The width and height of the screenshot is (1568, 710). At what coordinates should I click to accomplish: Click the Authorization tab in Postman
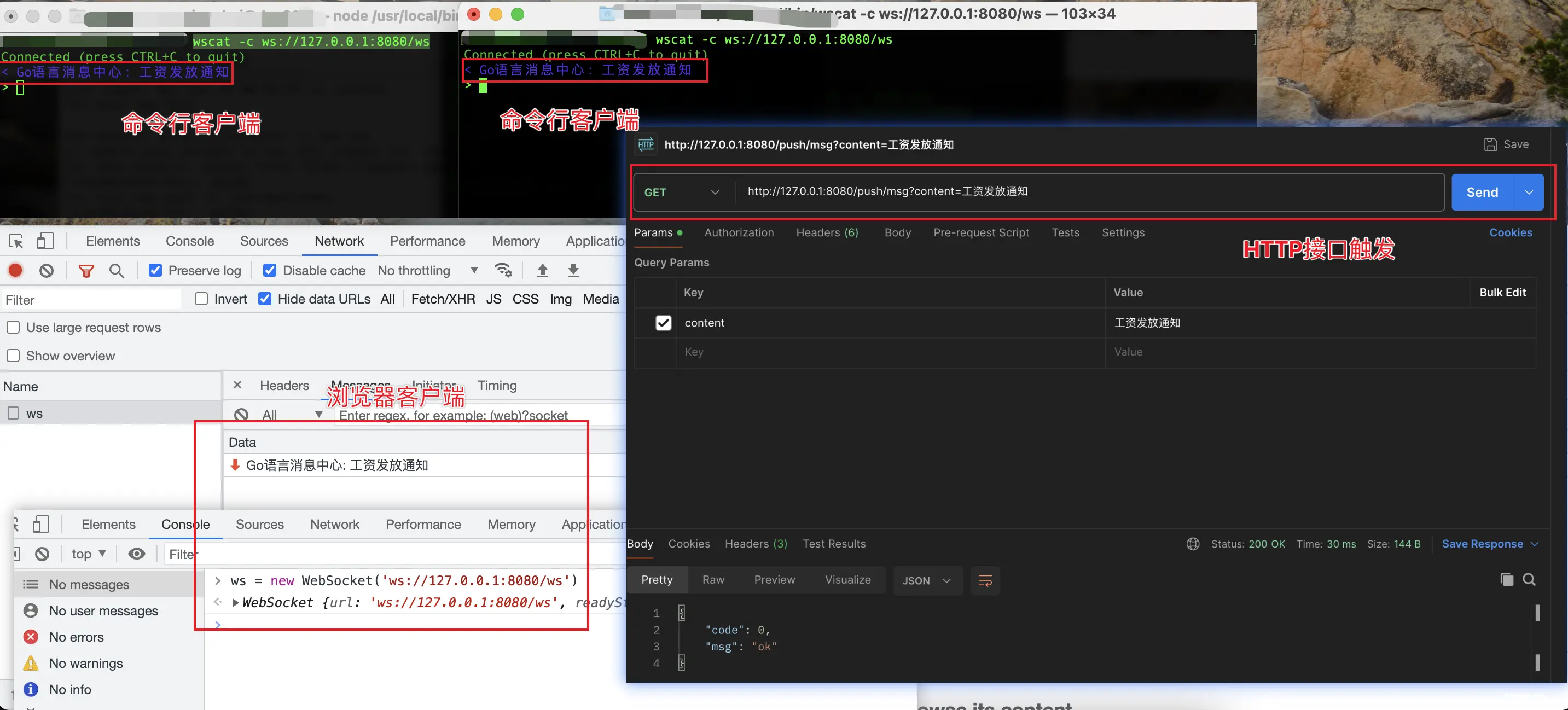tap(739, 232)
